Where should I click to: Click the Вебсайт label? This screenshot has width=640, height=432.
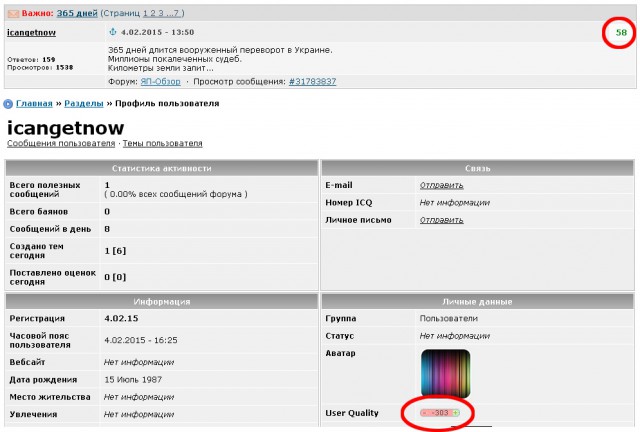pos(27,362)
